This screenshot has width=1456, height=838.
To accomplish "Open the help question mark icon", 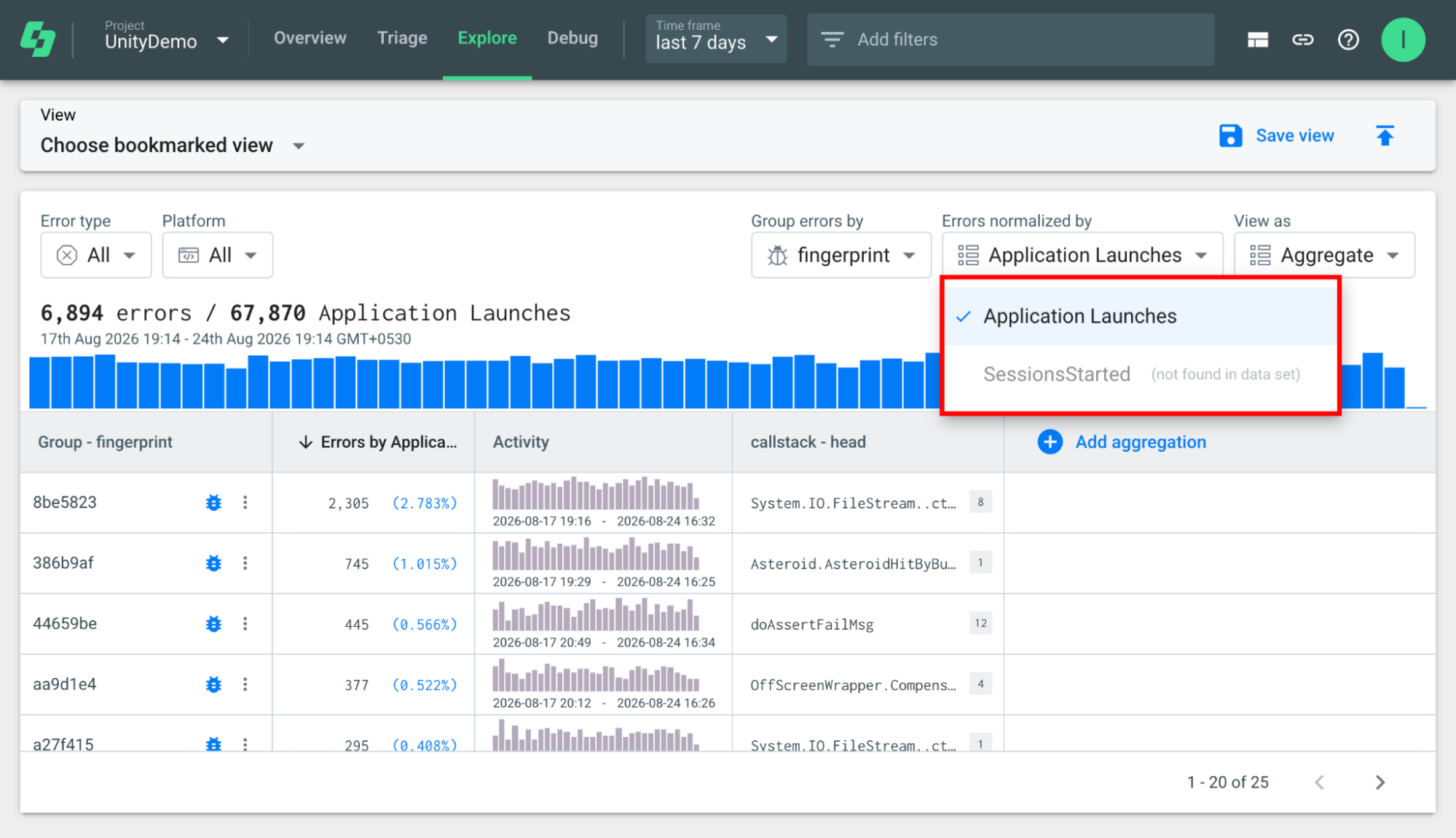I will (1348, 40).
